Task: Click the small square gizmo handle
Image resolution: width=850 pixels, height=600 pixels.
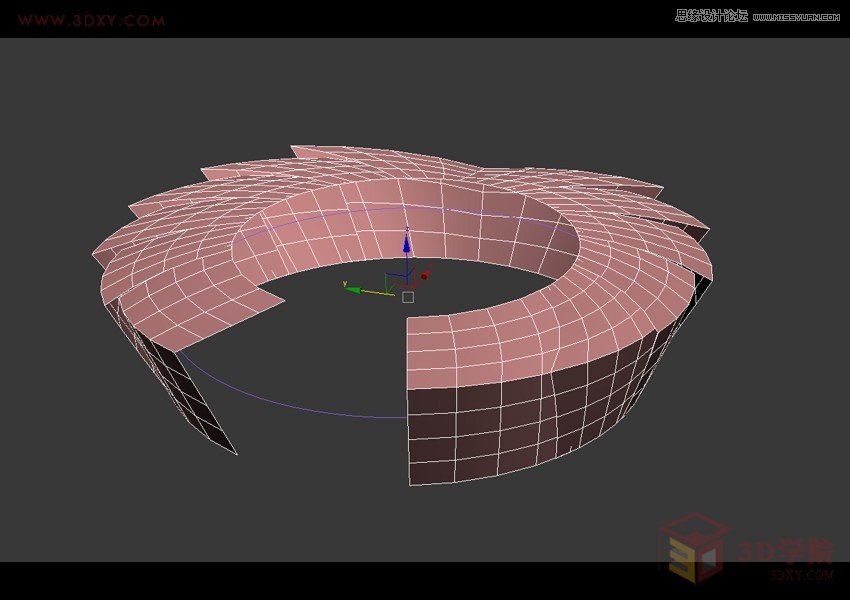Action: pyautogui.click(x=408, y=297)
